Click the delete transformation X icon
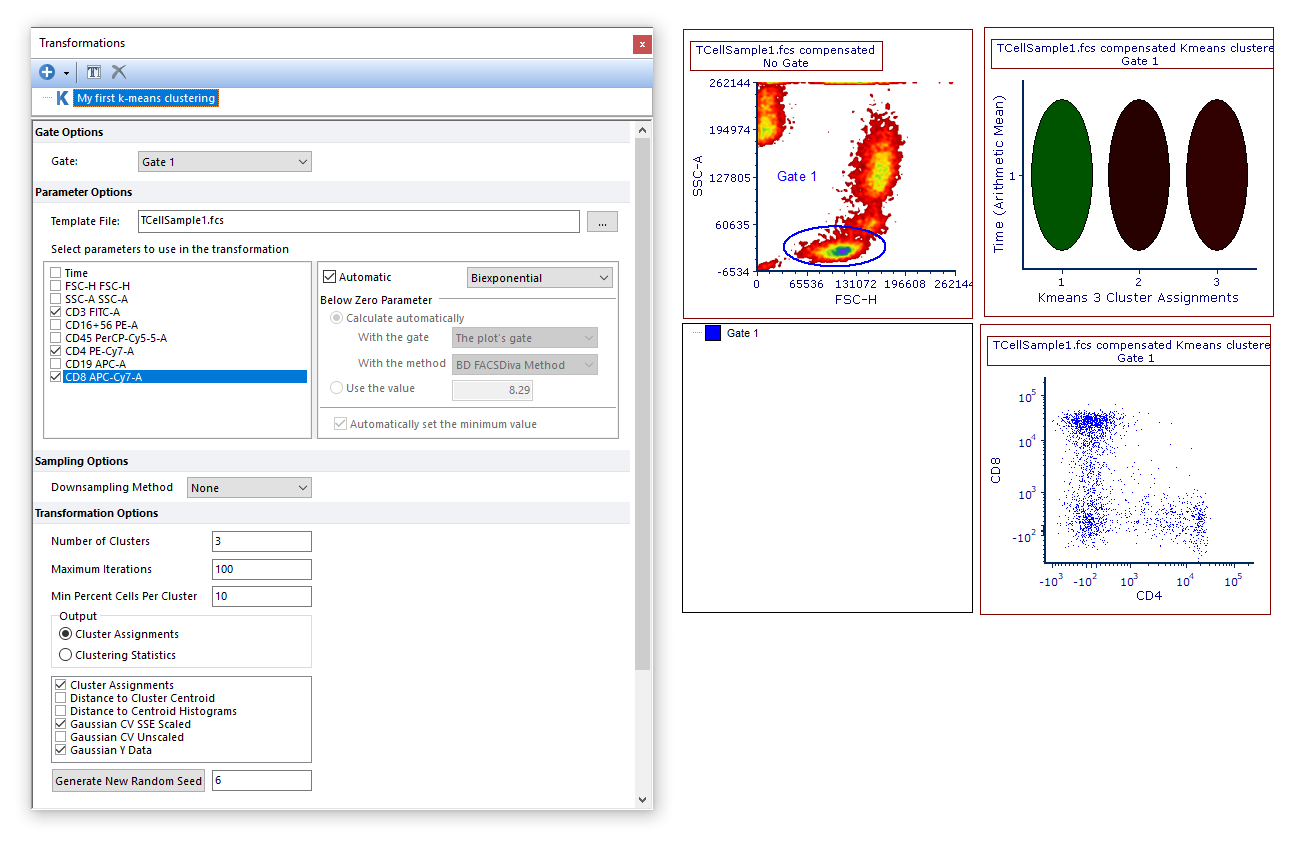1307x844 pixels. coord(119,72)
